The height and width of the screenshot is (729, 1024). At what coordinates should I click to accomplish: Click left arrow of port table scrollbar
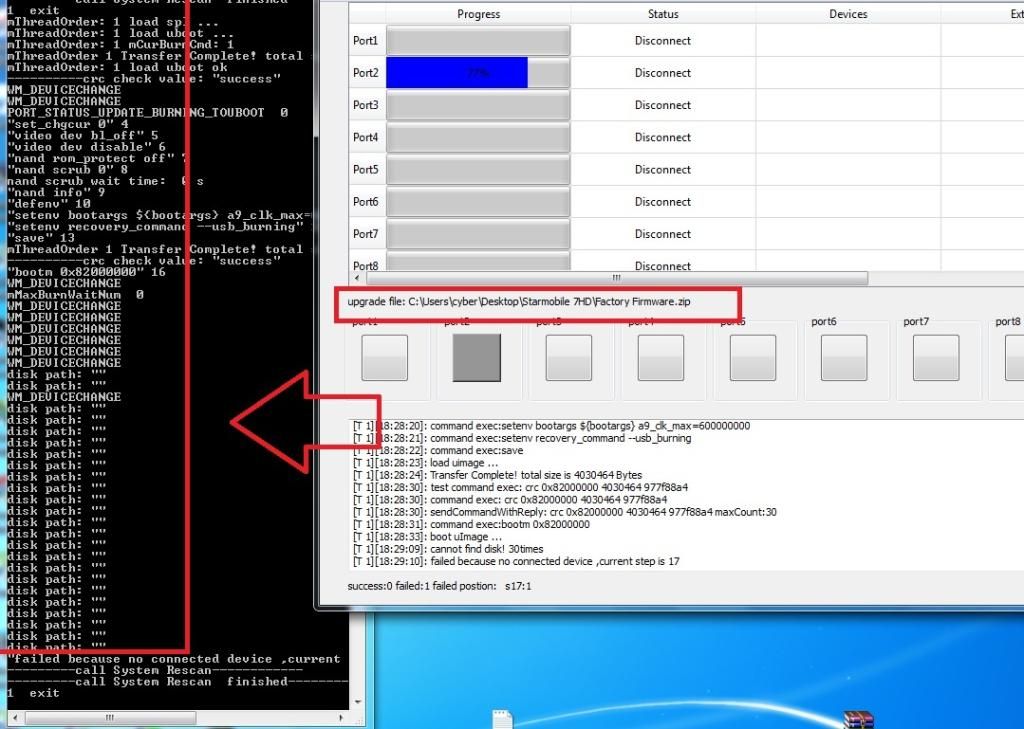(357, 279)
